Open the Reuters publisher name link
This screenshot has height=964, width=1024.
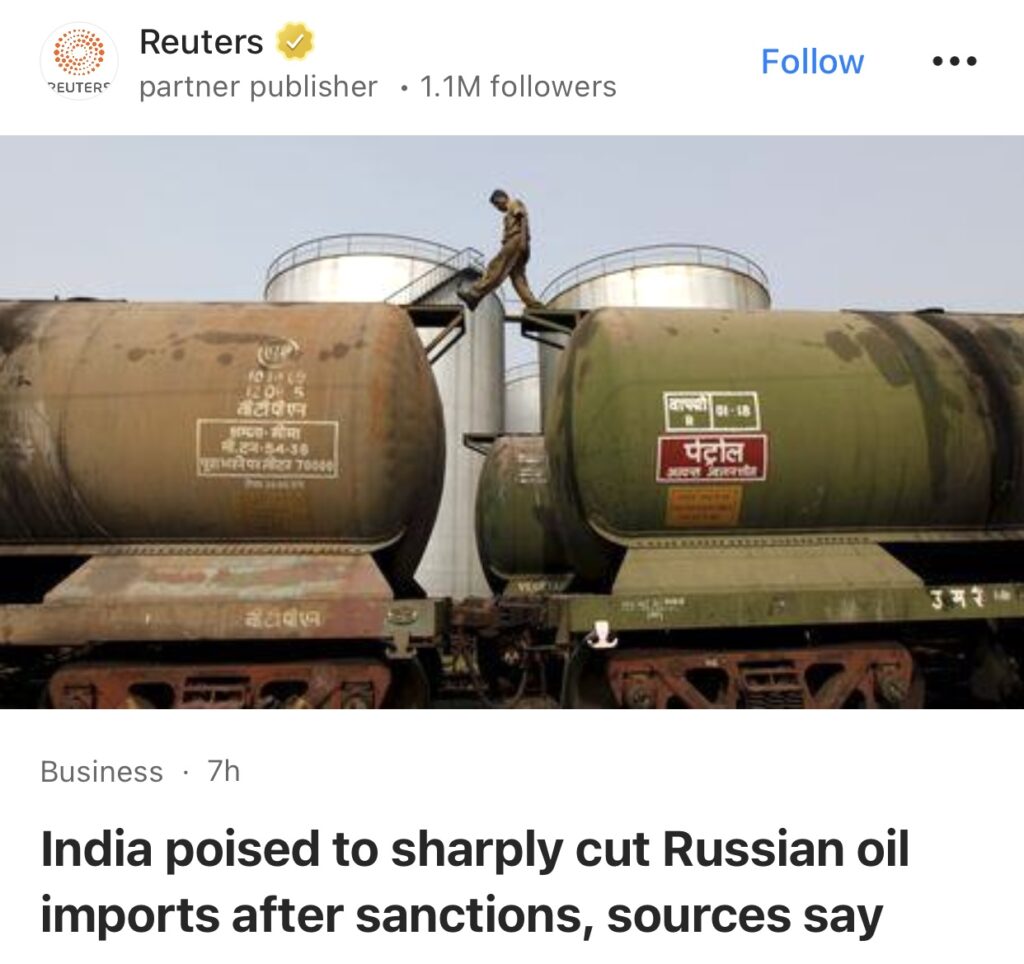(x=201, y=42)
